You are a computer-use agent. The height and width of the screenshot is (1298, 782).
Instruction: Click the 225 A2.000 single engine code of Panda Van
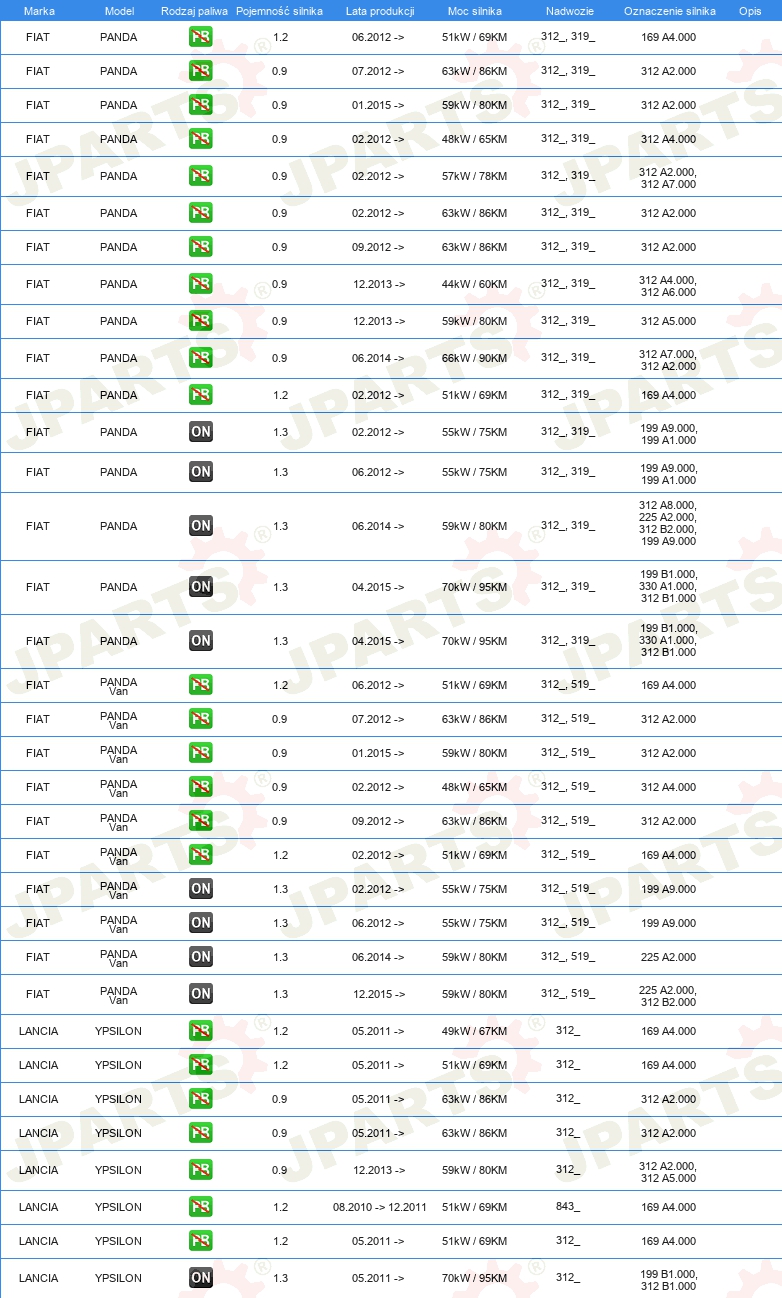click(668, 958)
